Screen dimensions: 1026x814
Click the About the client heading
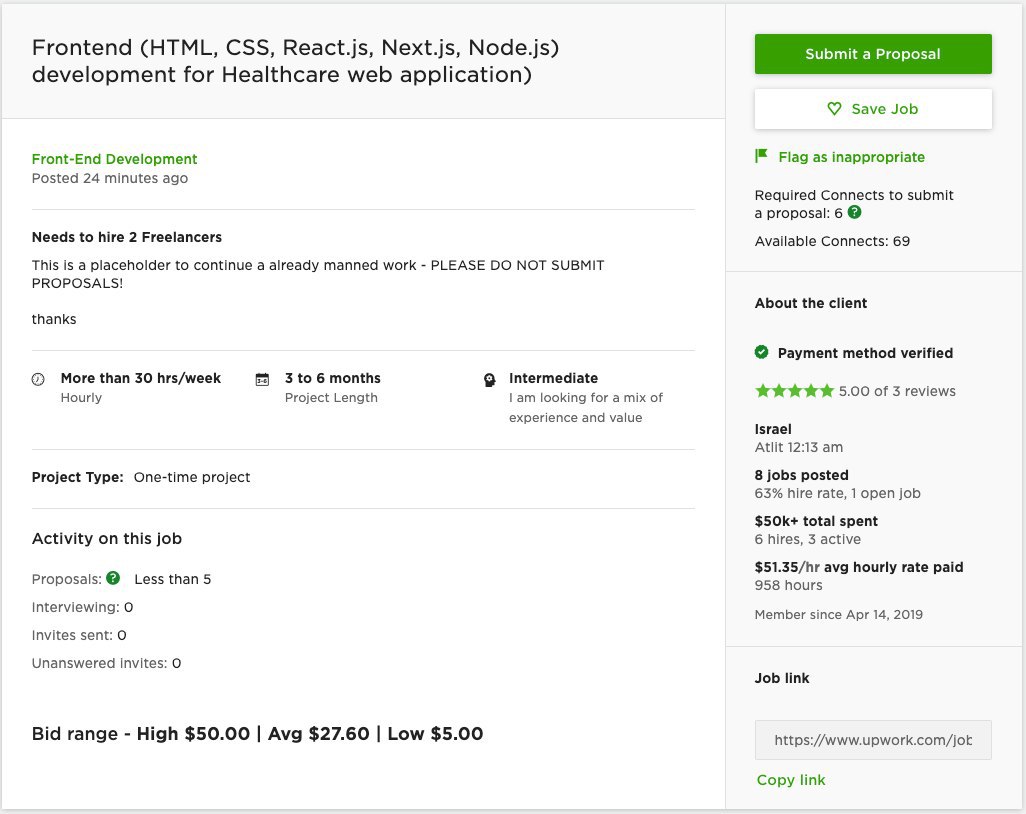coord(811,303)
